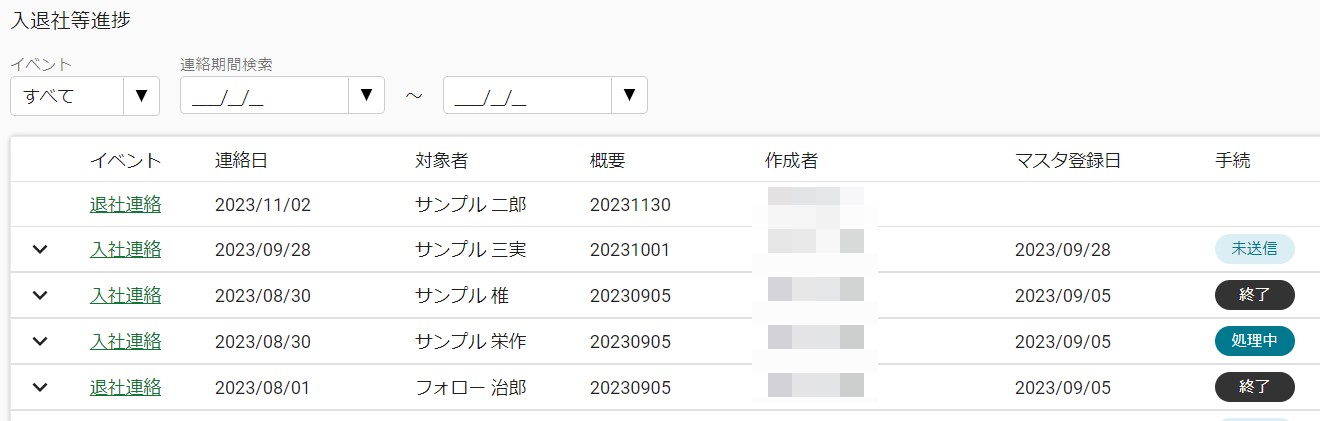Click the 終了 badge for フォロー 治郎

point(1255,387)
